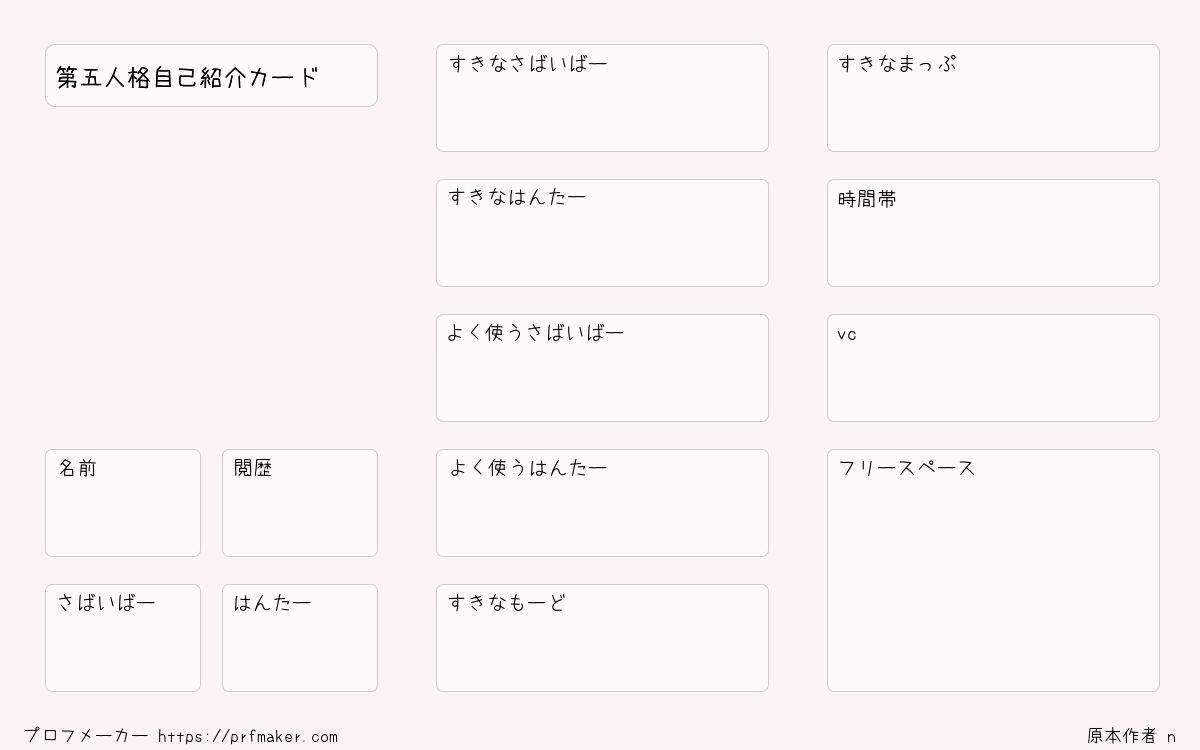Click the 第五人格自己紹介カード title box
Viewport: 1200px width, 750px height.
[x=211, y=75]
